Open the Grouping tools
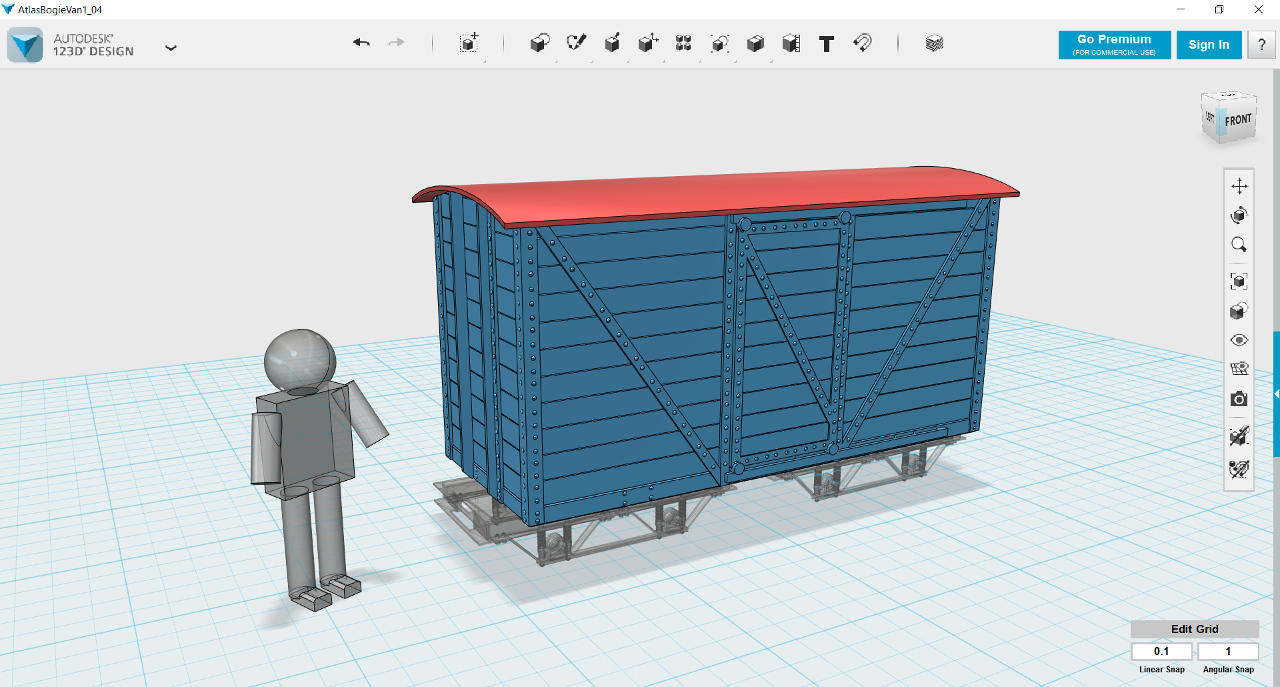 coord(720,43)
